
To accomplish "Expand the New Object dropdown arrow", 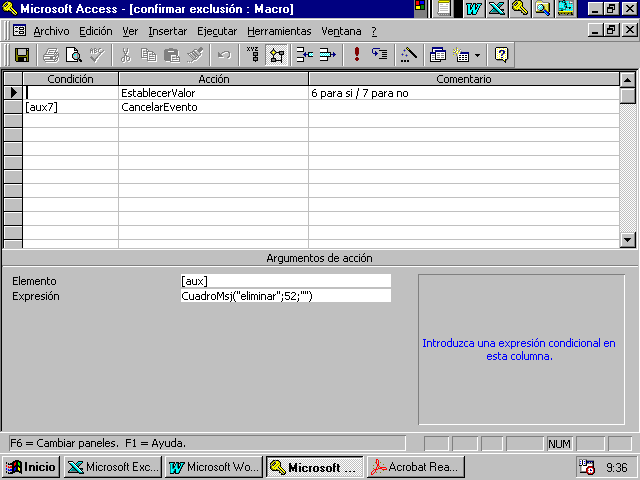I will coord(477,55).
